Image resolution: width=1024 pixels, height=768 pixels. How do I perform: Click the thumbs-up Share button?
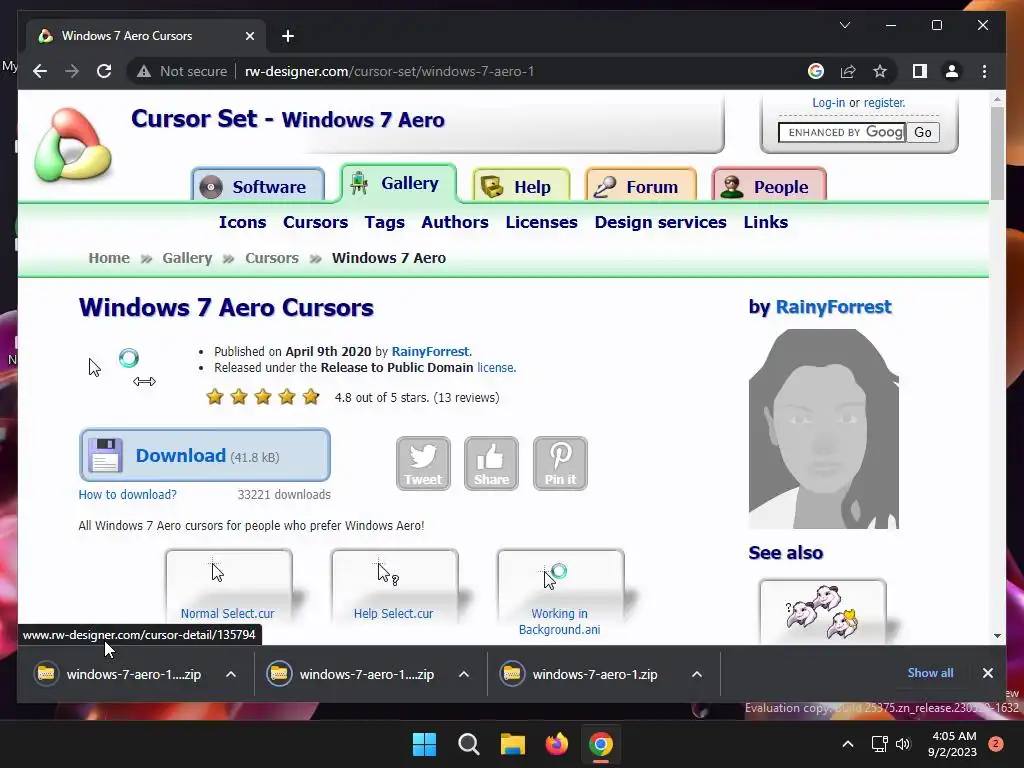[491, 463]
